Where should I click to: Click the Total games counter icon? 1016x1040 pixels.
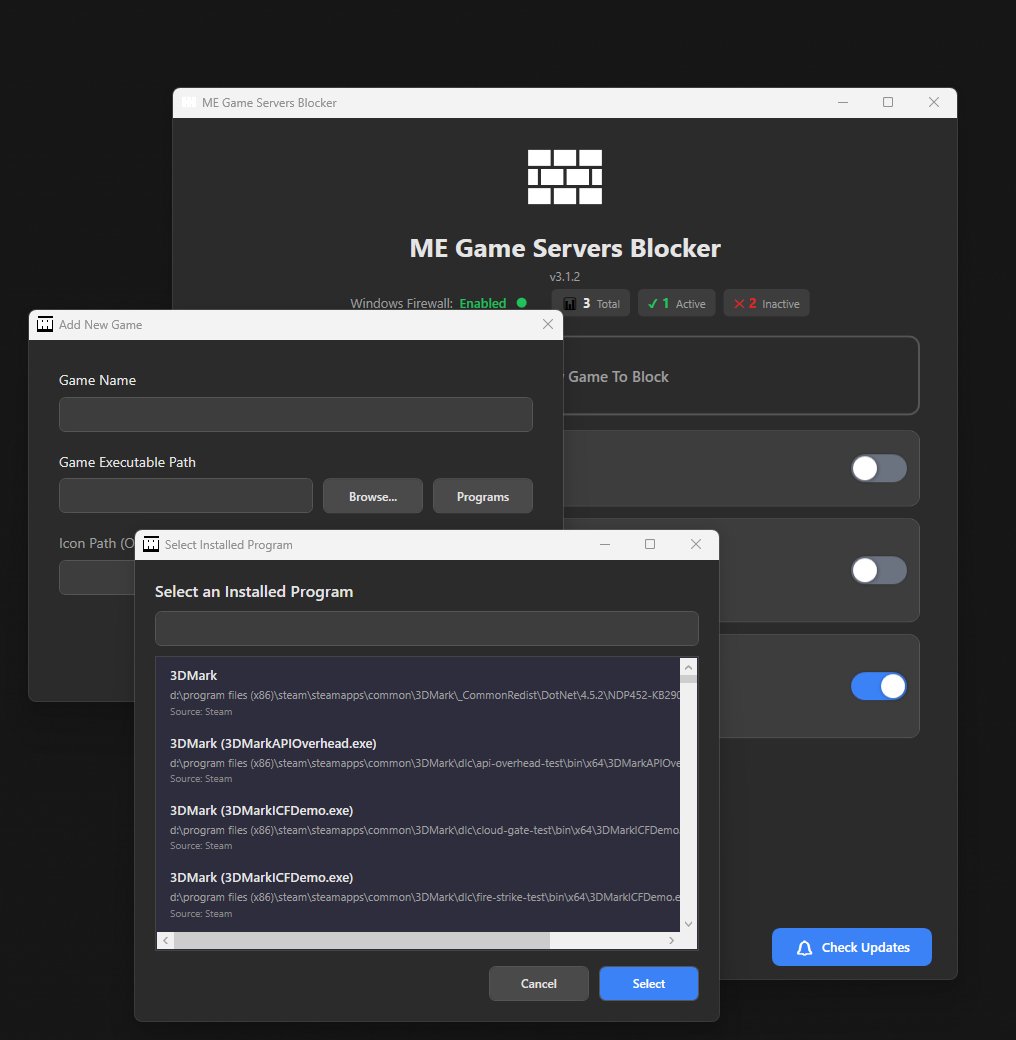570,304
